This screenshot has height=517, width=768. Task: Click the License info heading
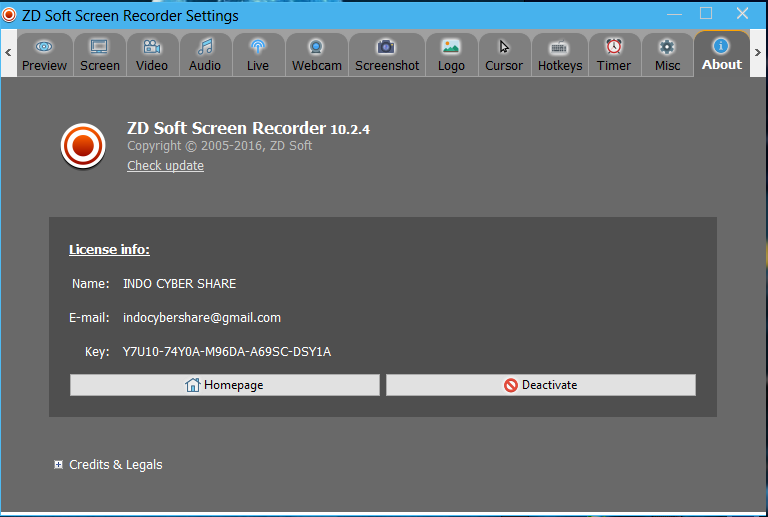(109, 250)
